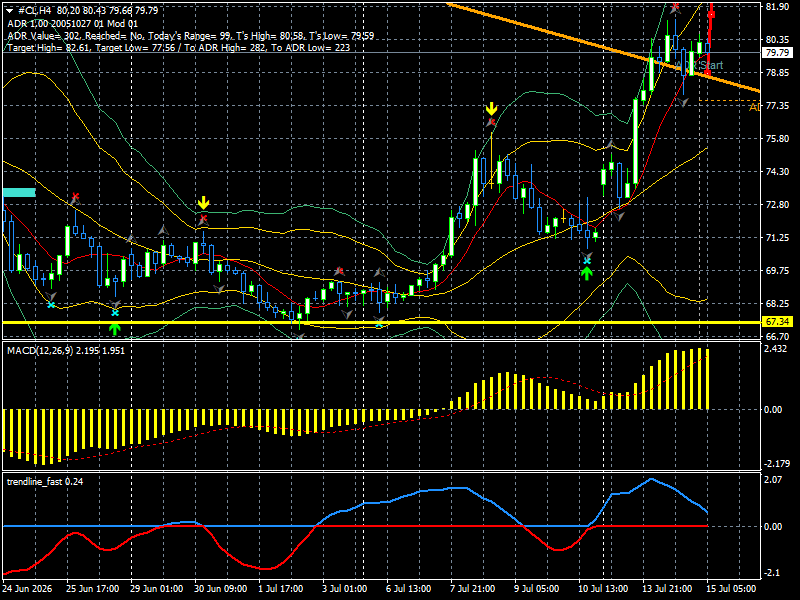Select the cyan rectangle at chart's left edge
This screenshot has height=600, width=800.
19,192
